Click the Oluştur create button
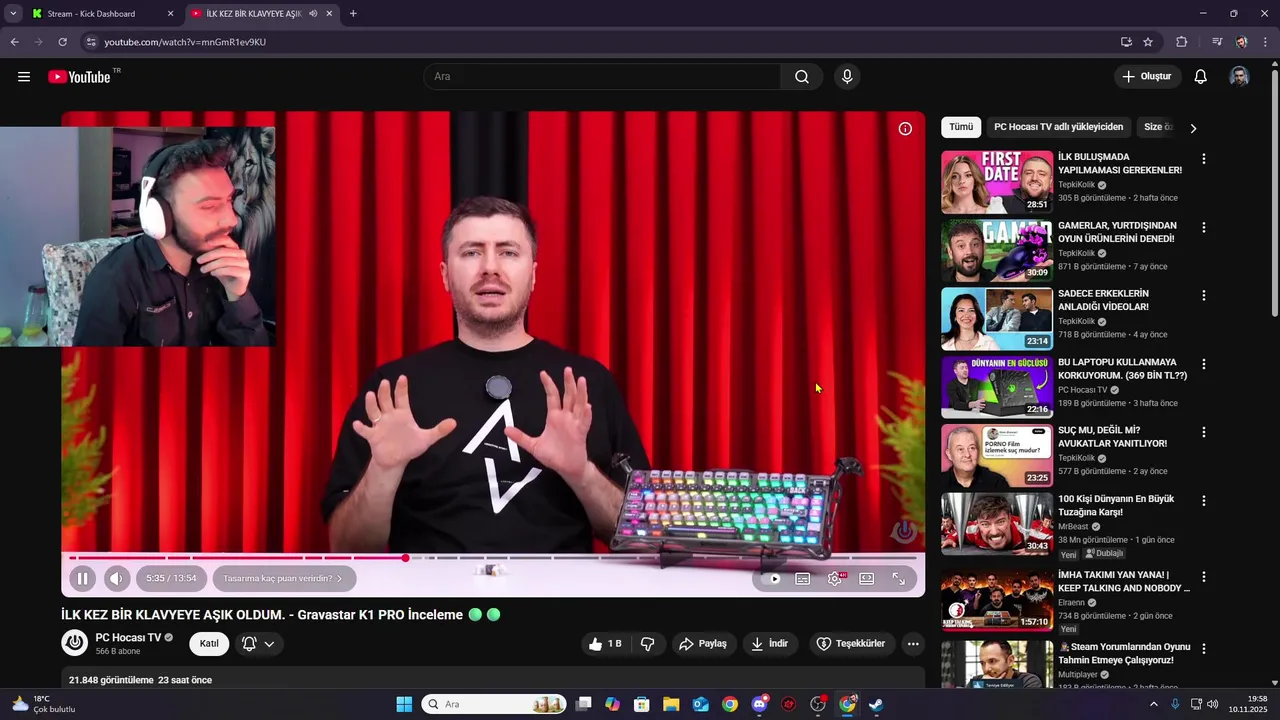Viewport: 1280px width, 720px height. (1148, 77)
